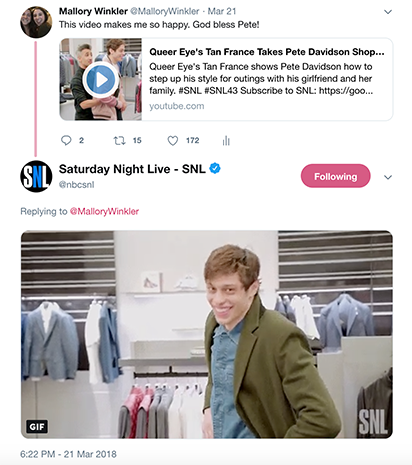Like the tweet with heart icon
This screenshot has width=412, height=465.
(172, 141)
